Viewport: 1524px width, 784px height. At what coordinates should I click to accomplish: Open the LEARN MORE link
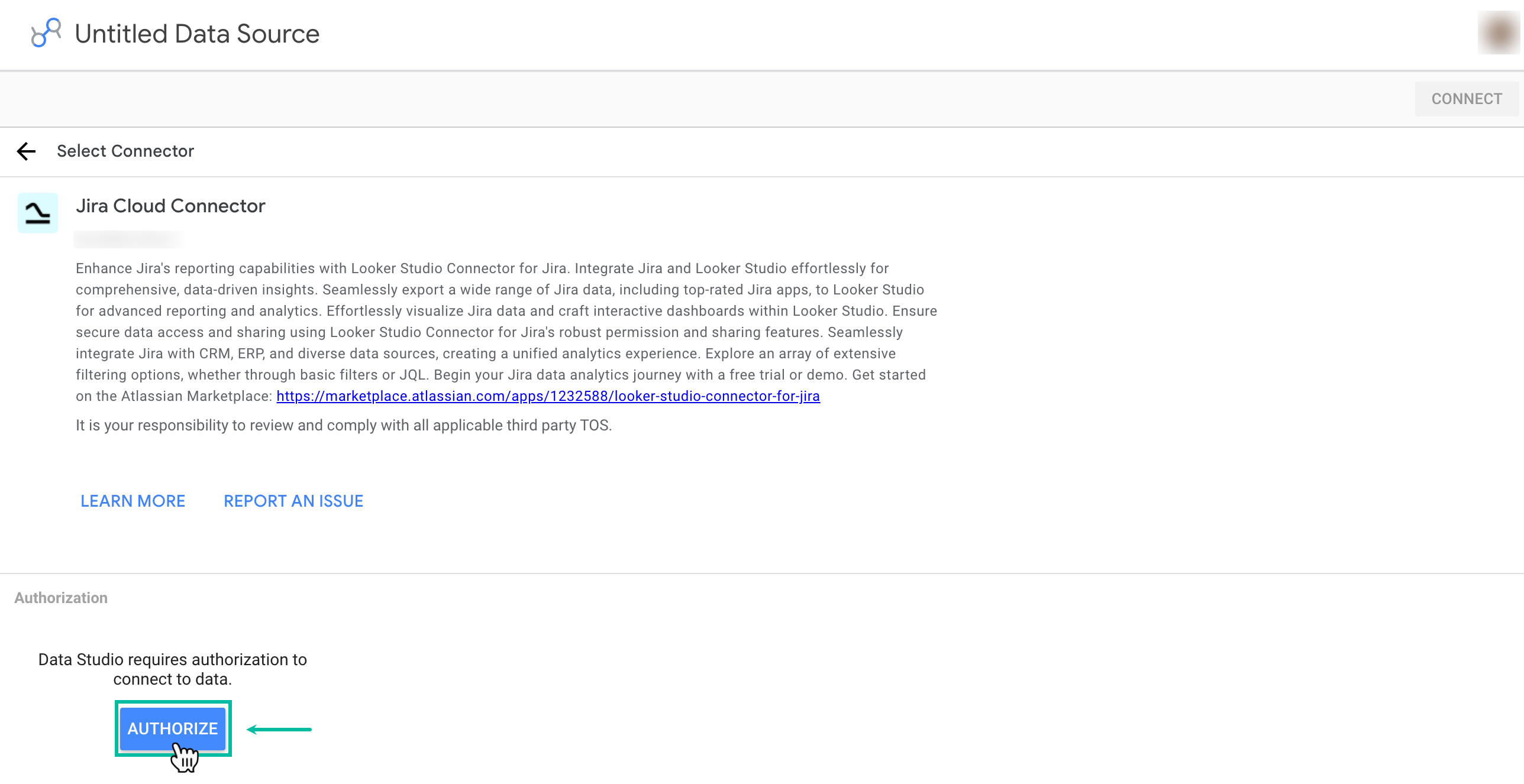click(x=133, y=501)
